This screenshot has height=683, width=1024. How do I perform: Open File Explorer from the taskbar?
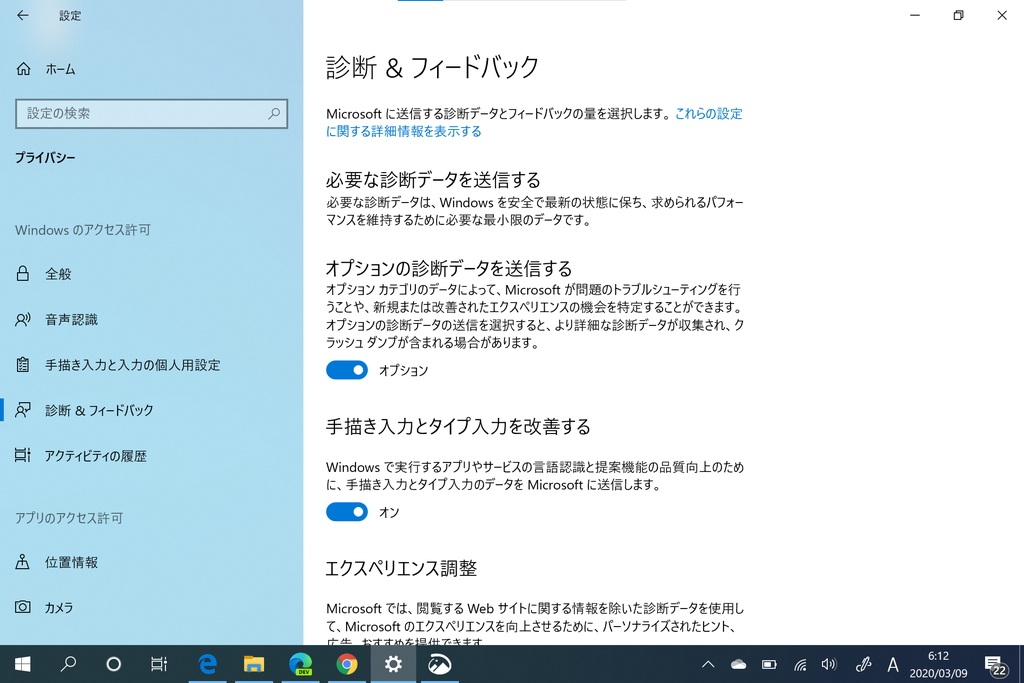tap(253, 663)
